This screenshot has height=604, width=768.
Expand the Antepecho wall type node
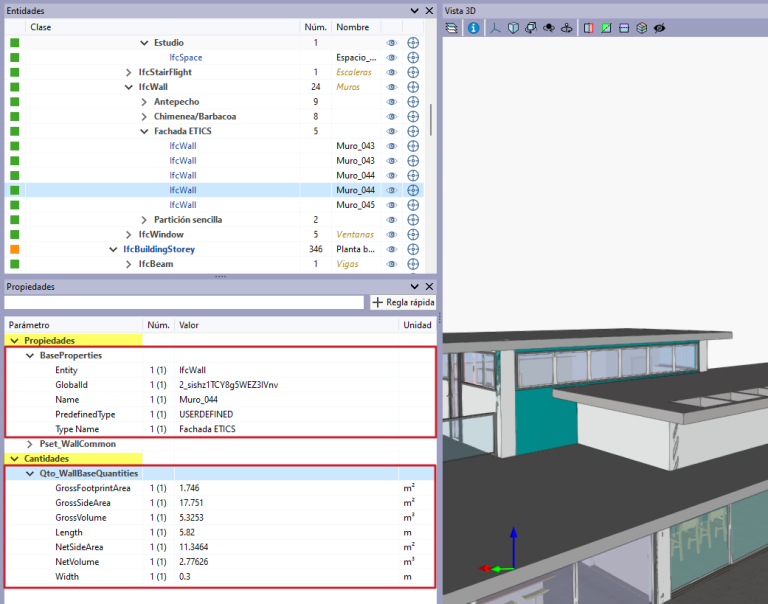[144, 101]
